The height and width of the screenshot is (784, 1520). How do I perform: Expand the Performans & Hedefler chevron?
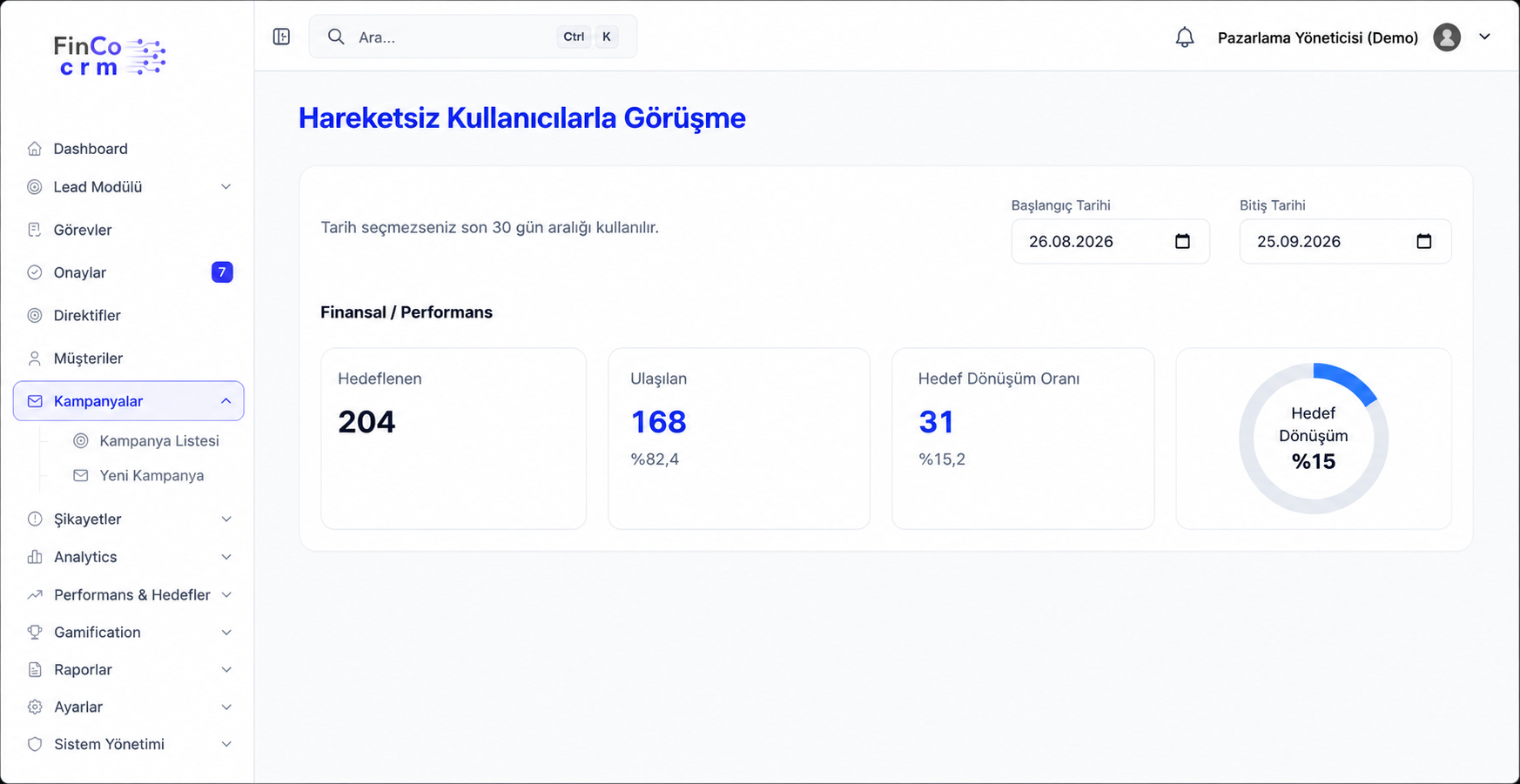(x=226, y=595)
